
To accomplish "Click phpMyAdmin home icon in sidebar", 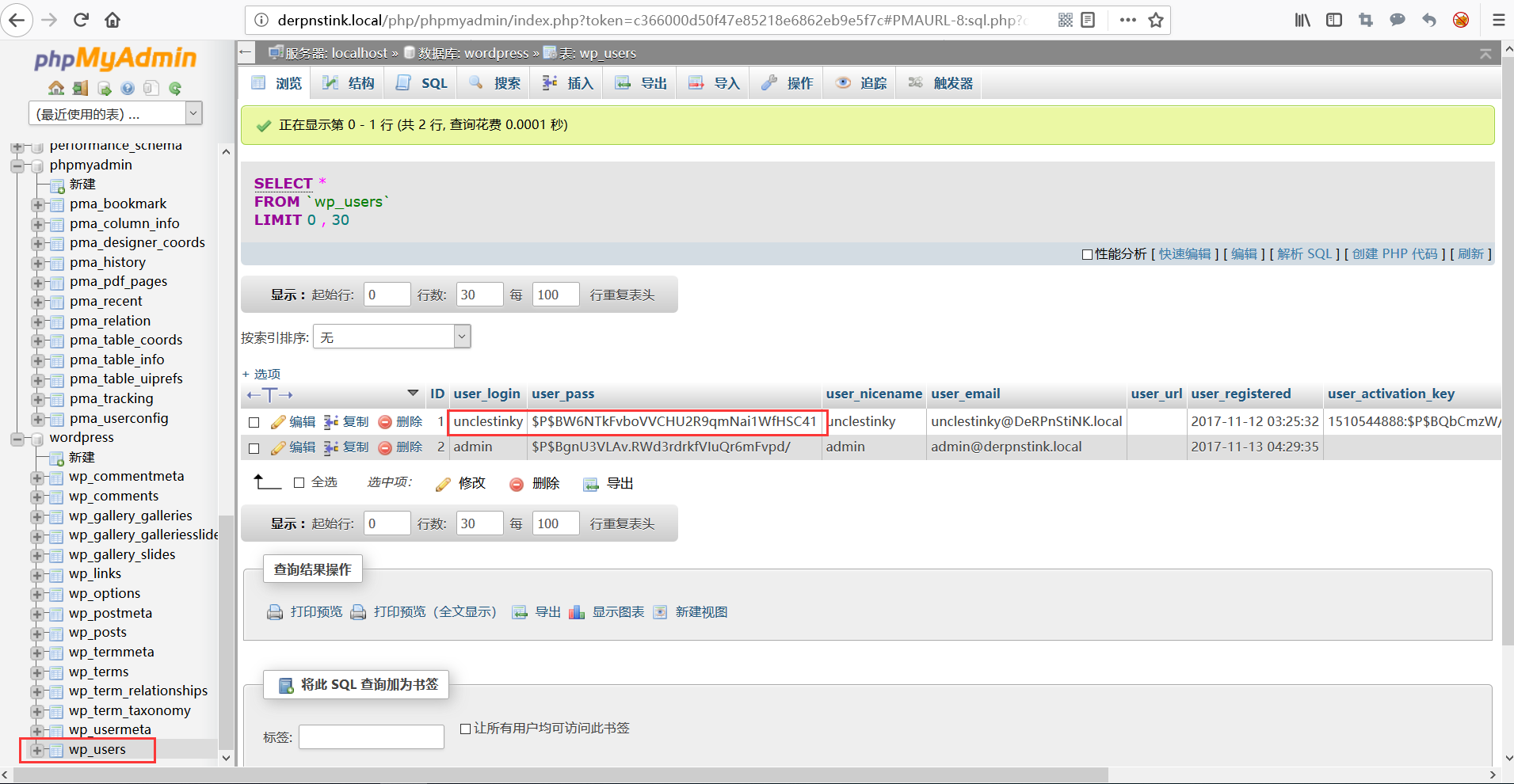I will pos(56,88).
